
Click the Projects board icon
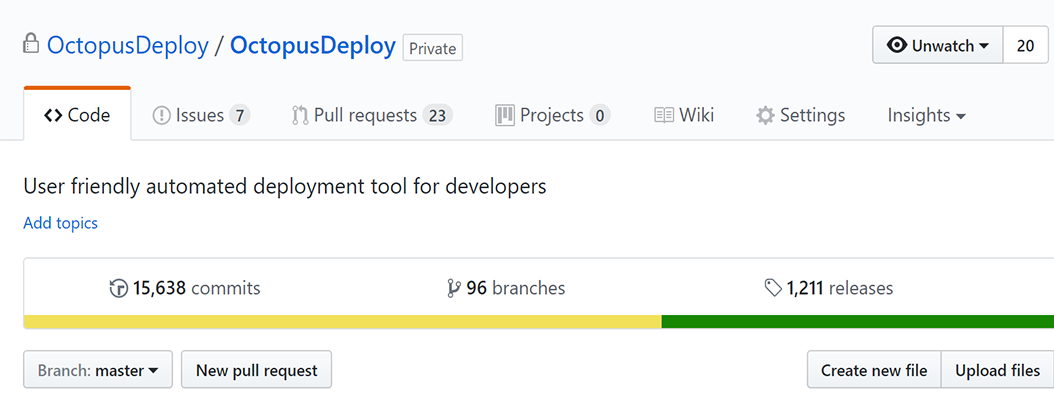pyautogui.click(x=505, y=115)
